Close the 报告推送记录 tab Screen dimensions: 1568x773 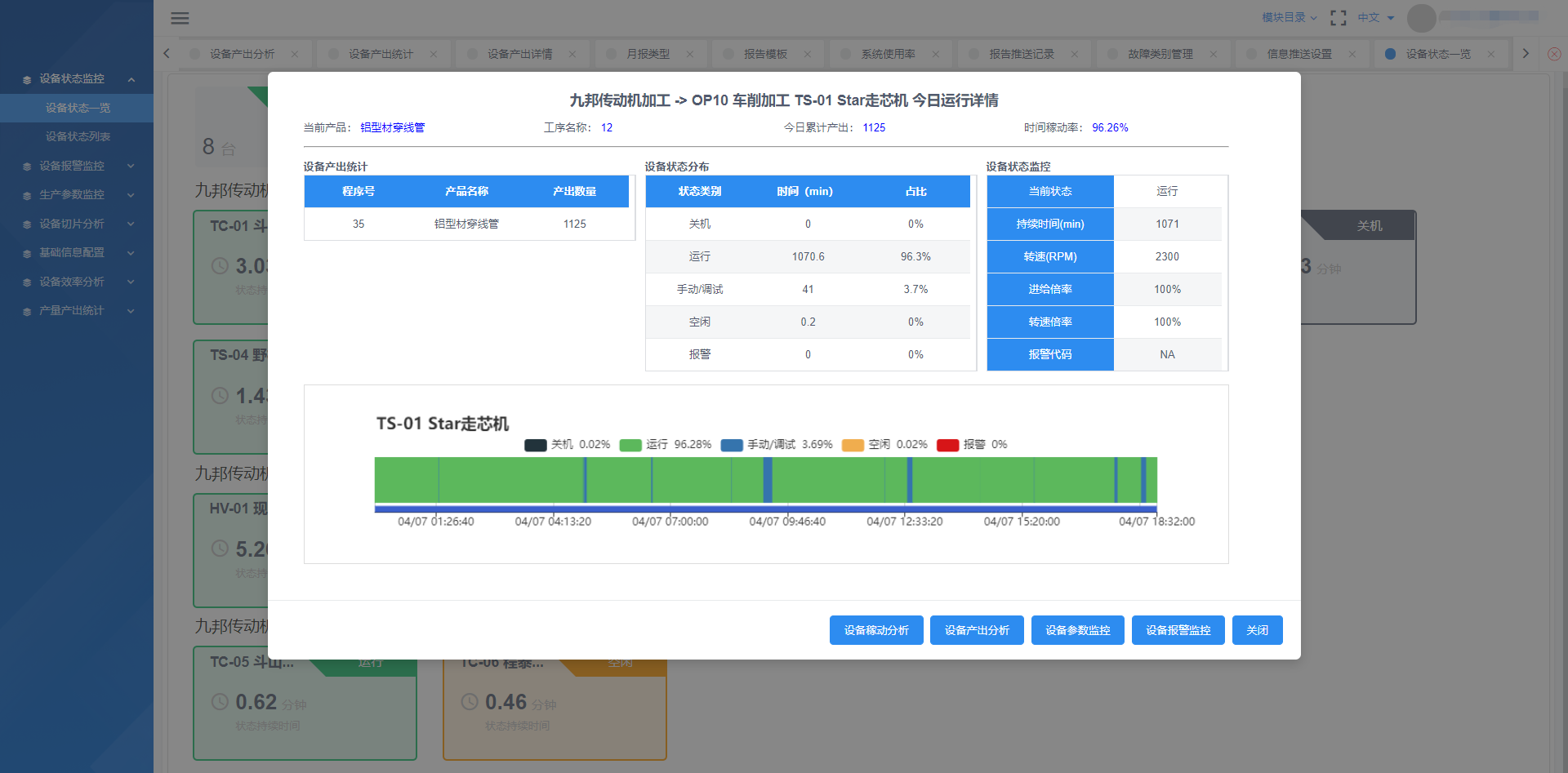[1075, 54]
